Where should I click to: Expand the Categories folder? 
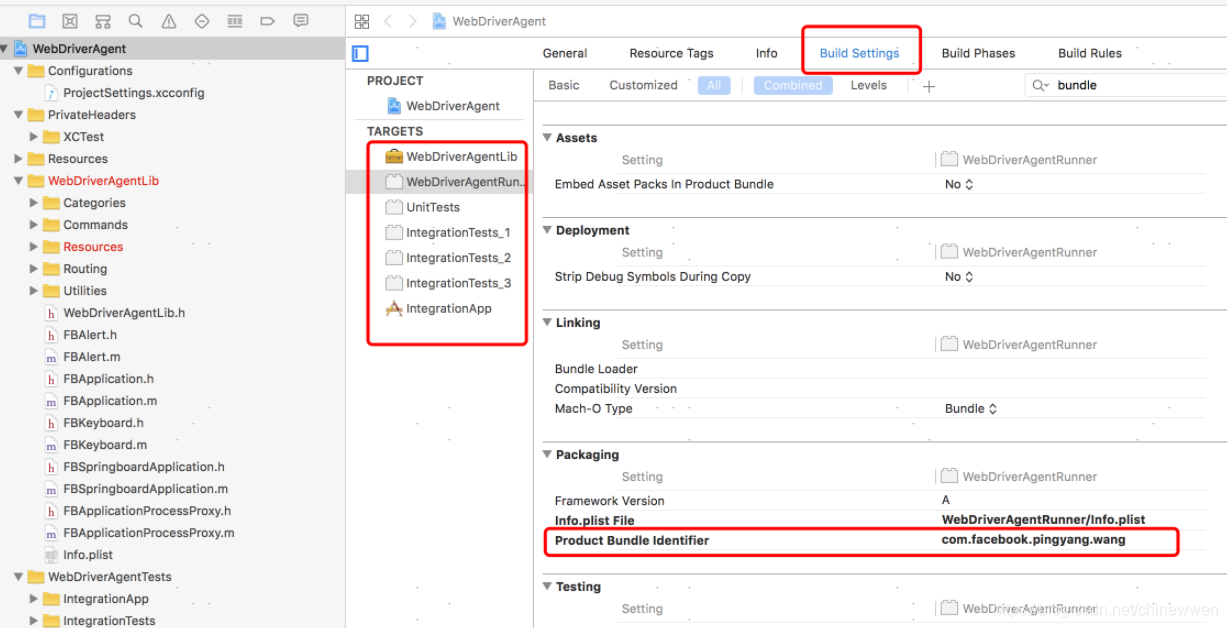34,203
